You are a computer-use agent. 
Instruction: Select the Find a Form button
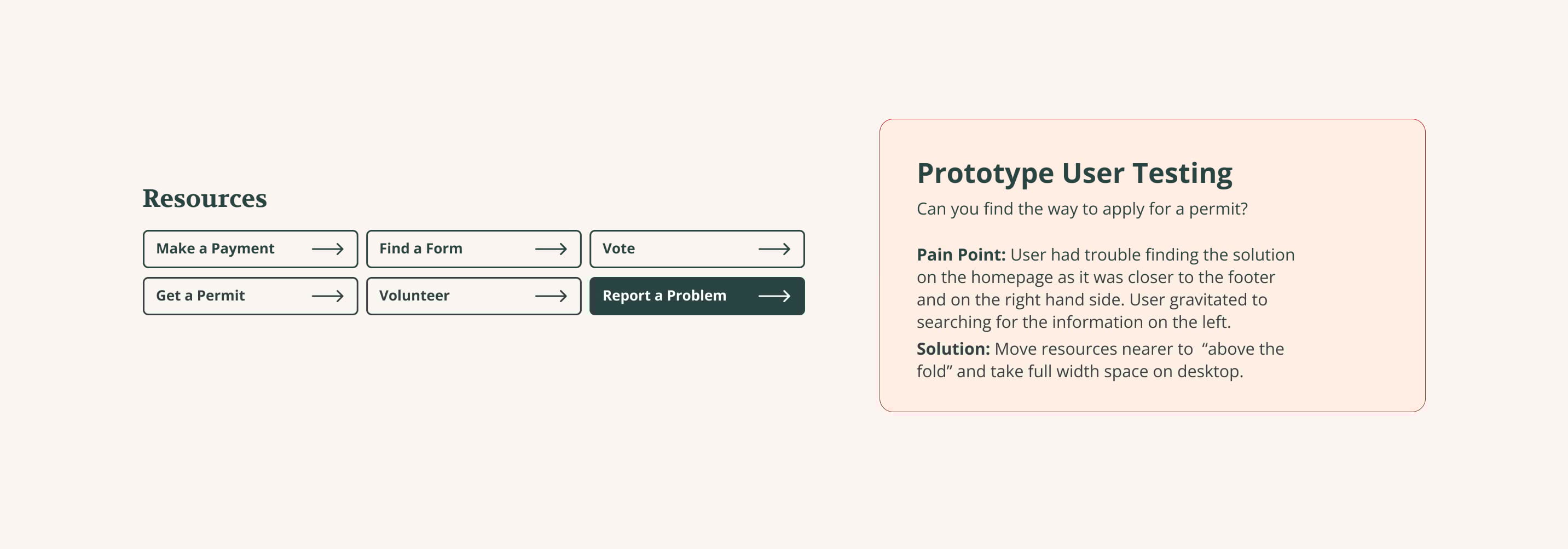click(473, 249)
